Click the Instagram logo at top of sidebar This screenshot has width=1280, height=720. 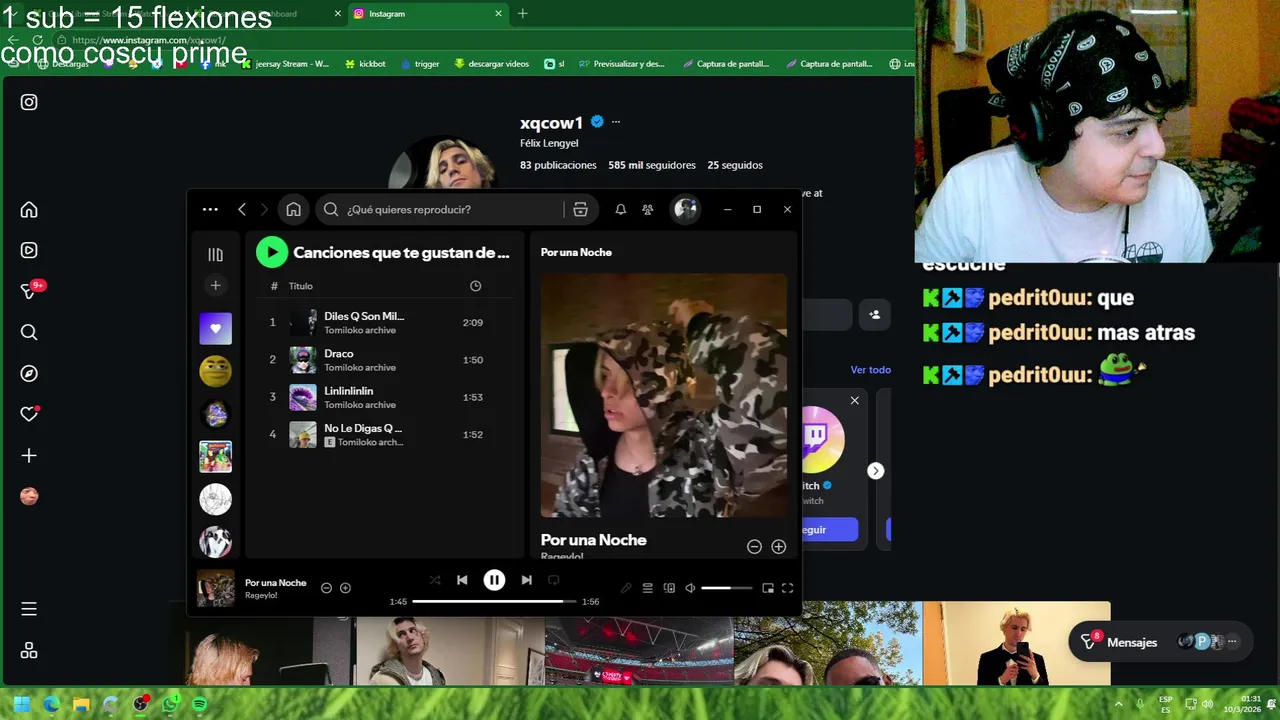coord(29,102)
